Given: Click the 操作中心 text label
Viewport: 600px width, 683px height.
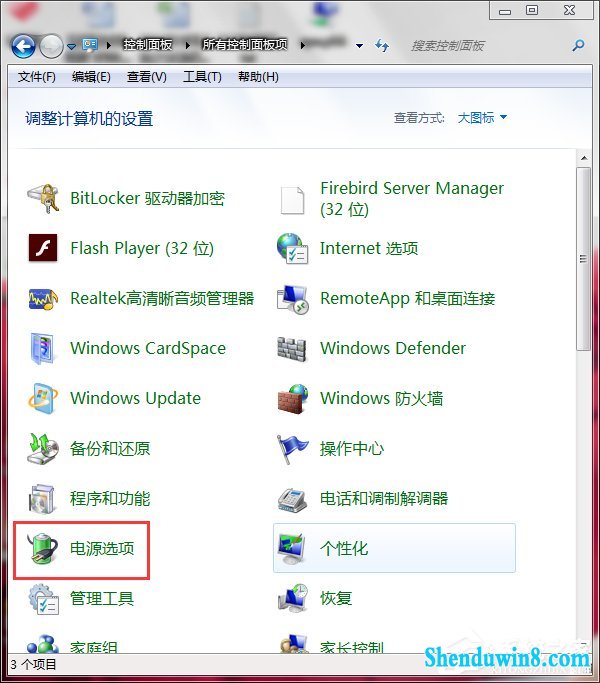Looking at the screenshot, I should [x=352, y=449].
